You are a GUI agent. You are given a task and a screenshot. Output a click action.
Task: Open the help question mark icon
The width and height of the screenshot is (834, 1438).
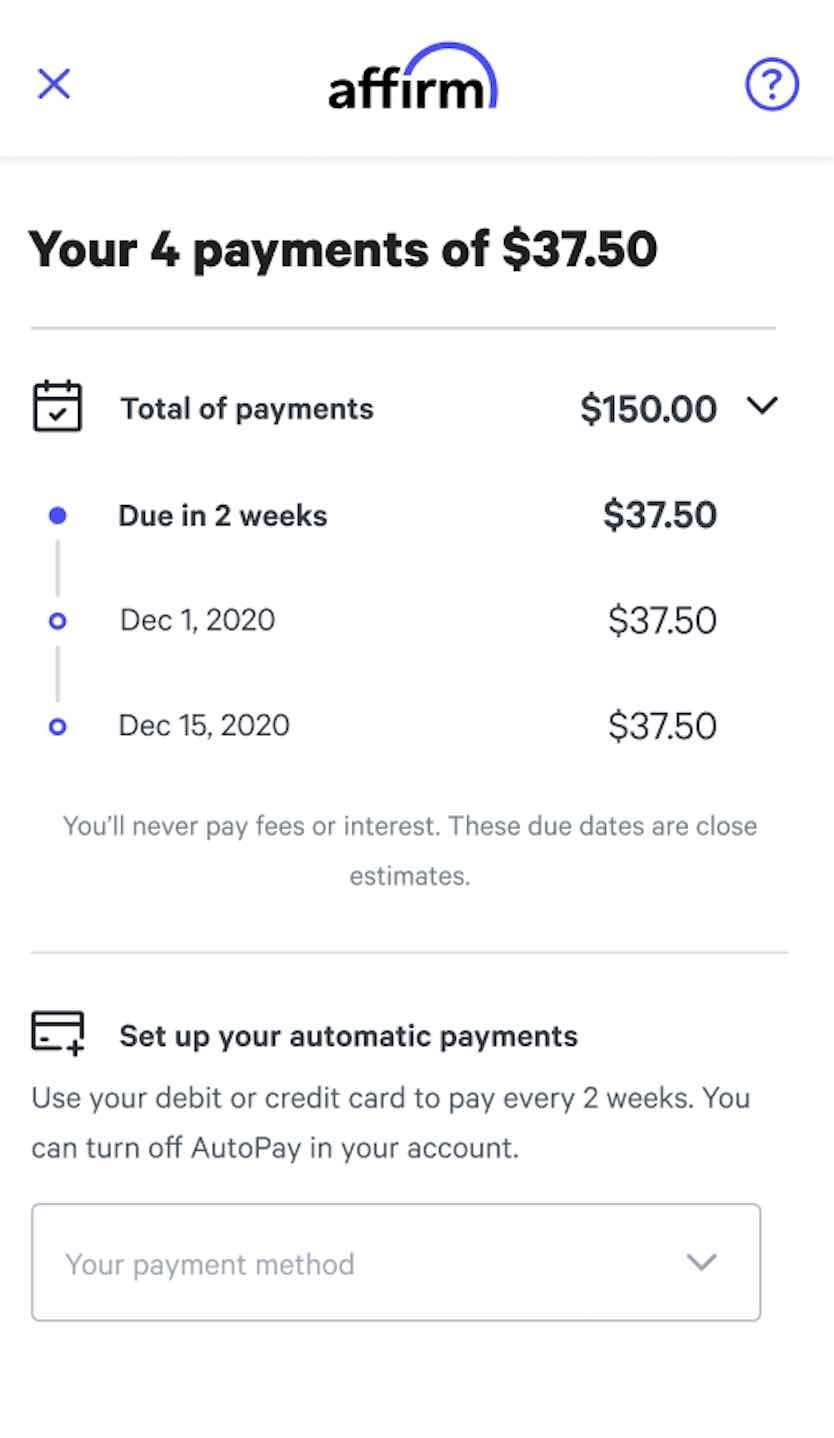pyautogui.click(x=771, y=84)
